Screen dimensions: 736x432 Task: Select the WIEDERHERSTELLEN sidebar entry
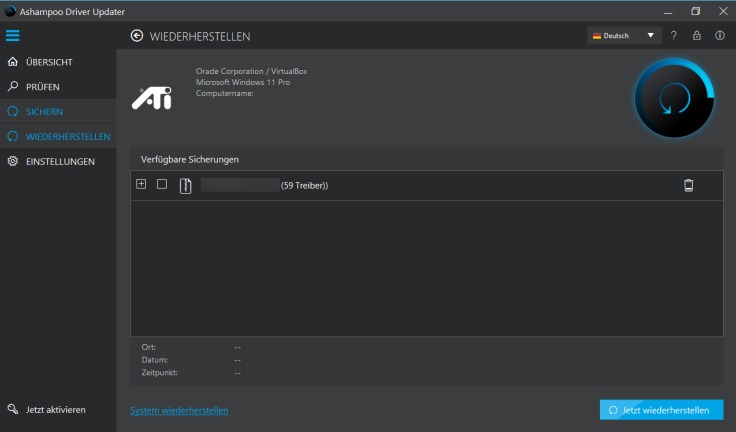(58, 137)
